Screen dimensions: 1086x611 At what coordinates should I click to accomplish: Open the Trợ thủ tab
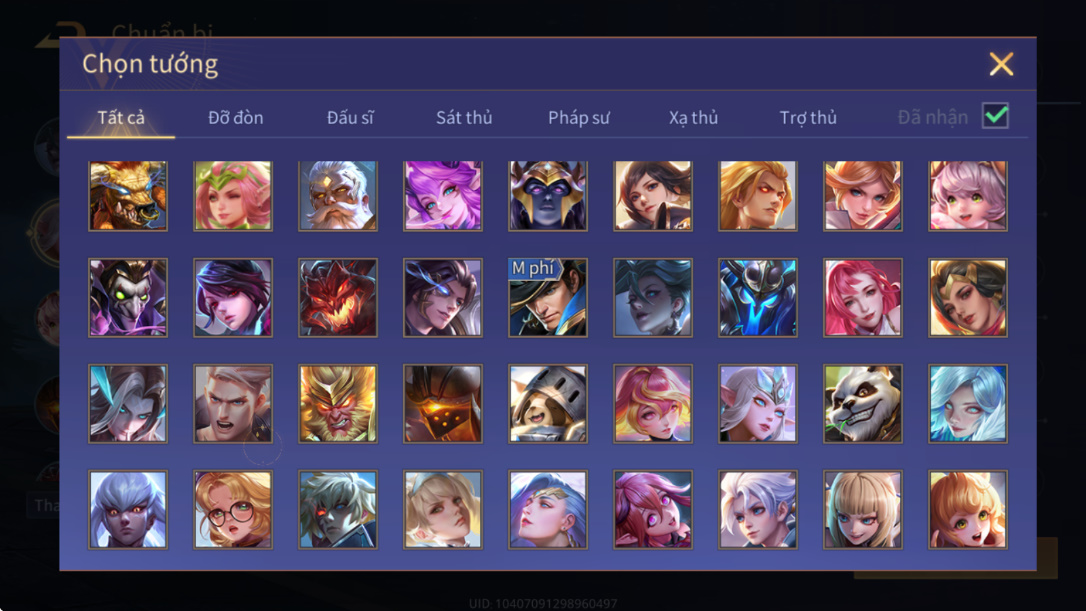coord(808,118)
